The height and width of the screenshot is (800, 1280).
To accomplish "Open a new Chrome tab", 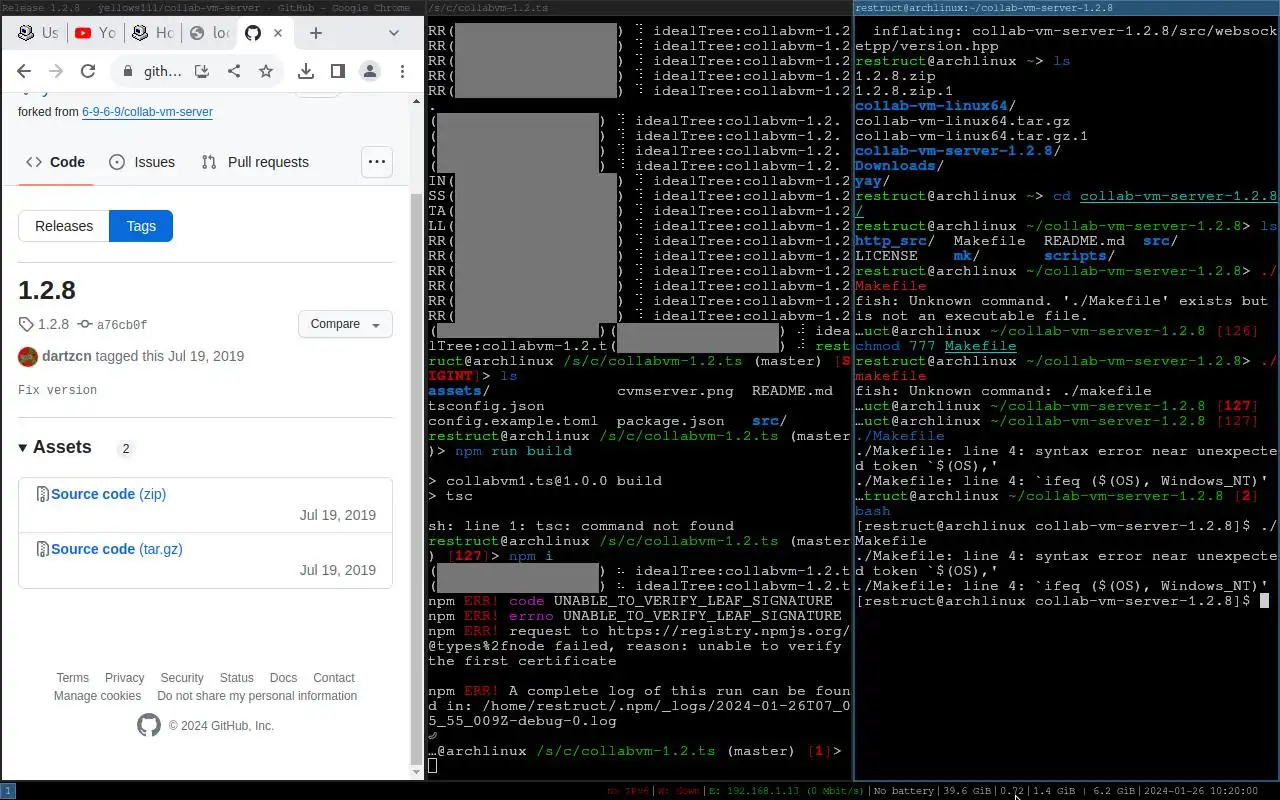I will tap(316, 33).
